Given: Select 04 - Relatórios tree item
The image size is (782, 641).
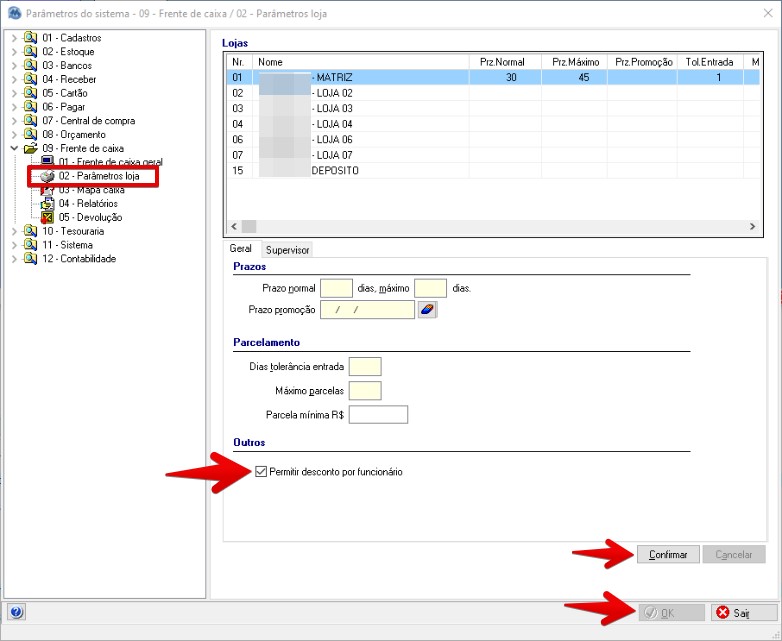Looking at the screenshot, I should pos(88,204).
